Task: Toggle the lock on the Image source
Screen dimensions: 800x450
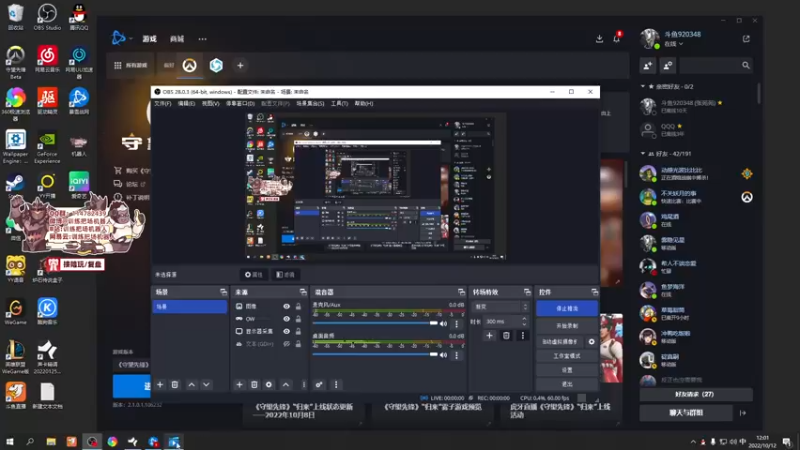Action: 298,307
